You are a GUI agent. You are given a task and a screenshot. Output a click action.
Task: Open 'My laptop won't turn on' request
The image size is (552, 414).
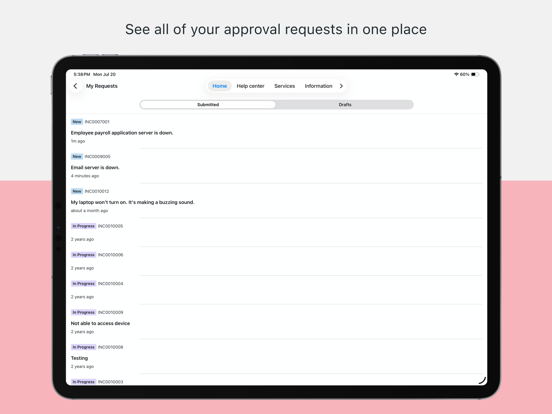(x=132, y=202)
